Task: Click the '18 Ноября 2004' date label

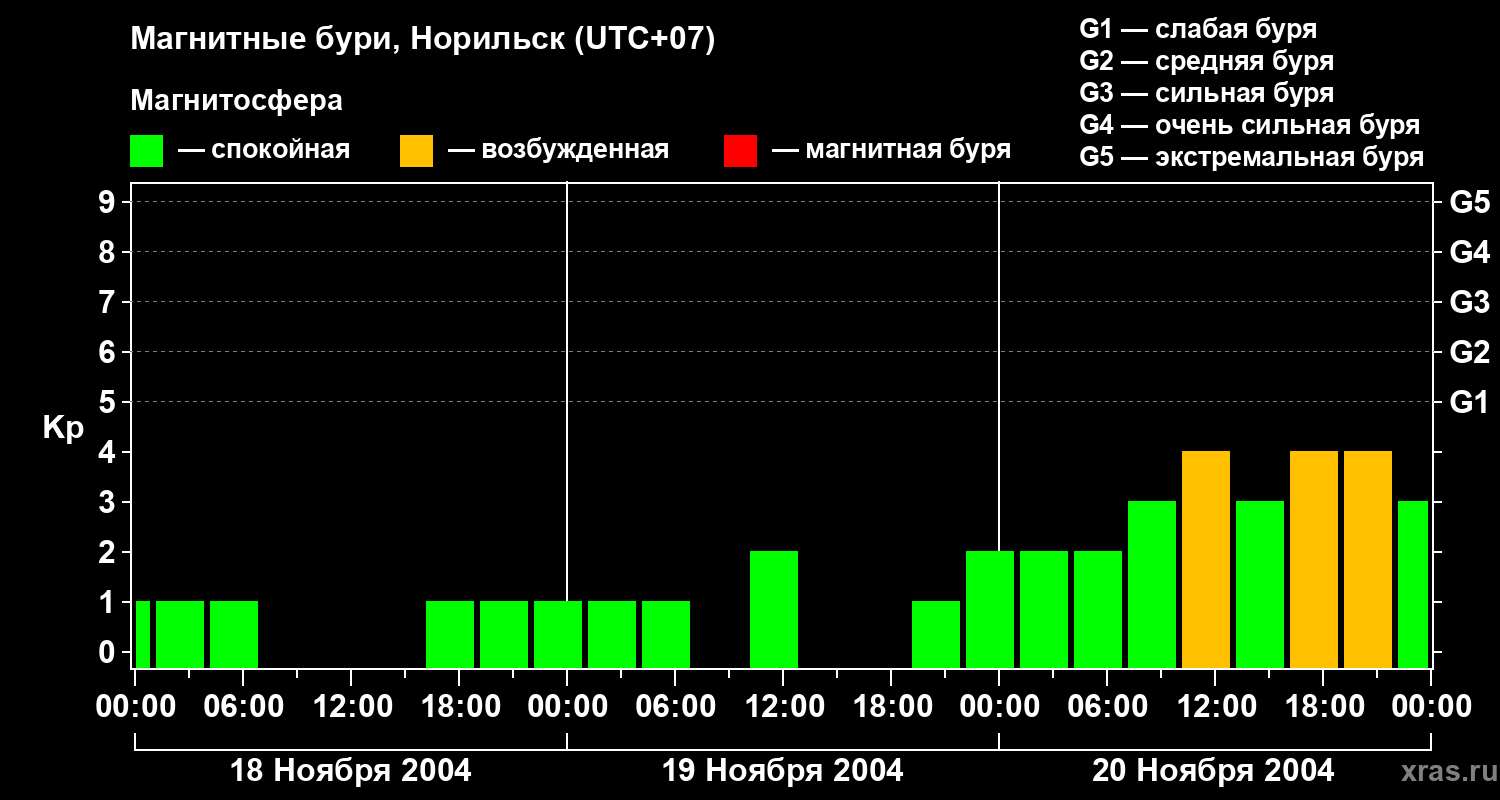Action: point(351,771)
